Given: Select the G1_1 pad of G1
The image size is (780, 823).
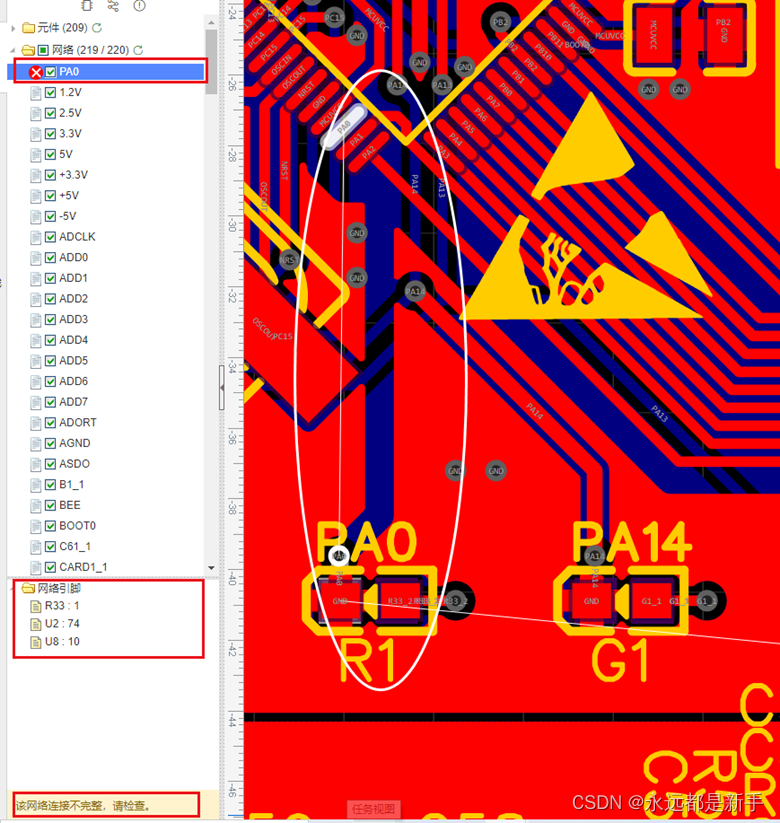Looking at the screenshot, I should point(652,601).
